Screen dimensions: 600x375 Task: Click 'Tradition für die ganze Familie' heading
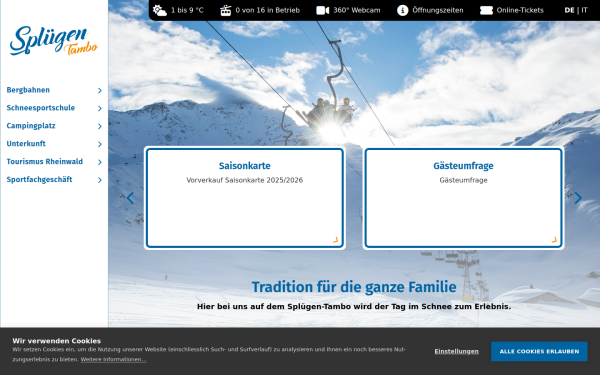pos(354,287)
